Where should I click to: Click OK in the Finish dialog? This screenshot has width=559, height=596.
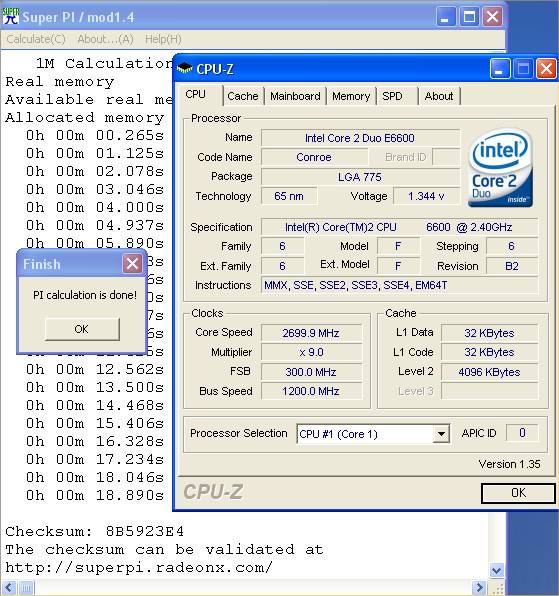coord(82,329)
